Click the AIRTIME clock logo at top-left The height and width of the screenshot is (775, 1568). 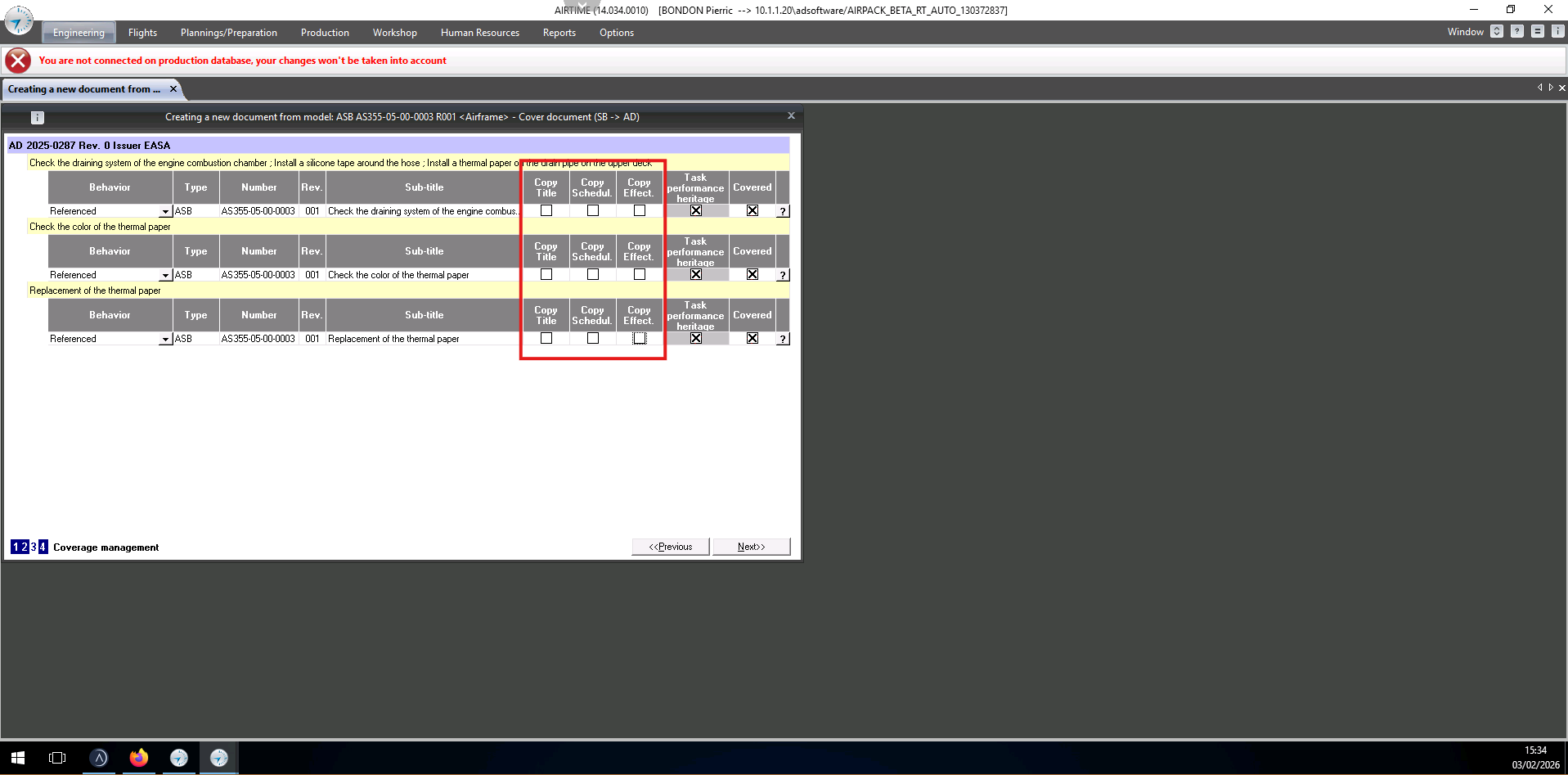pos(19,21)
